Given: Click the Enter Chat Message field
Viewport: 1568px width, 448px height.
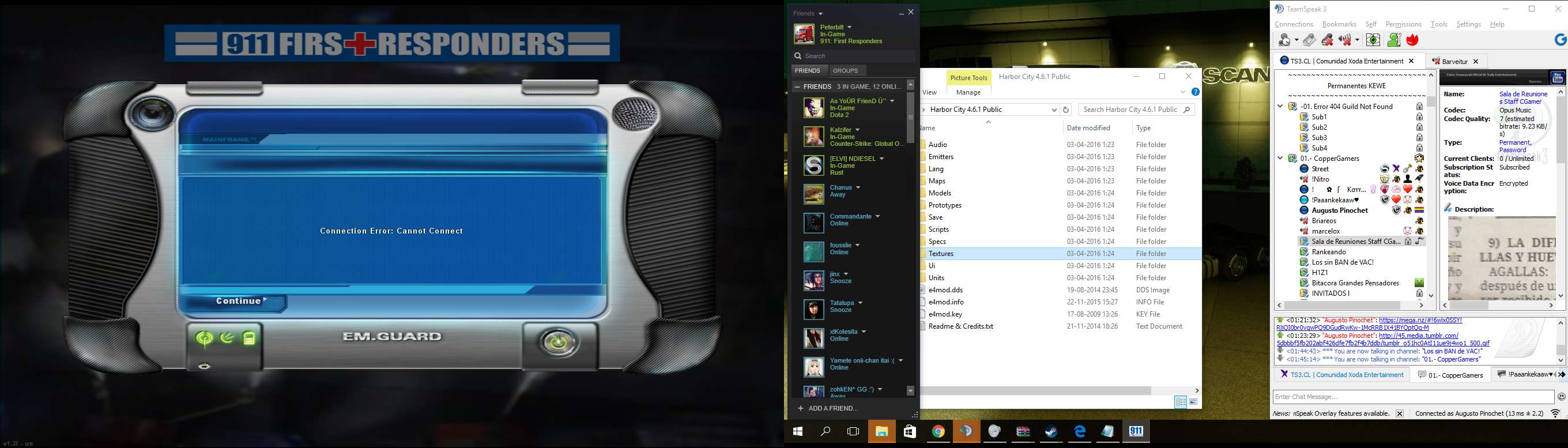Looking at the screenshot, I should click(x=1413, y=397).
